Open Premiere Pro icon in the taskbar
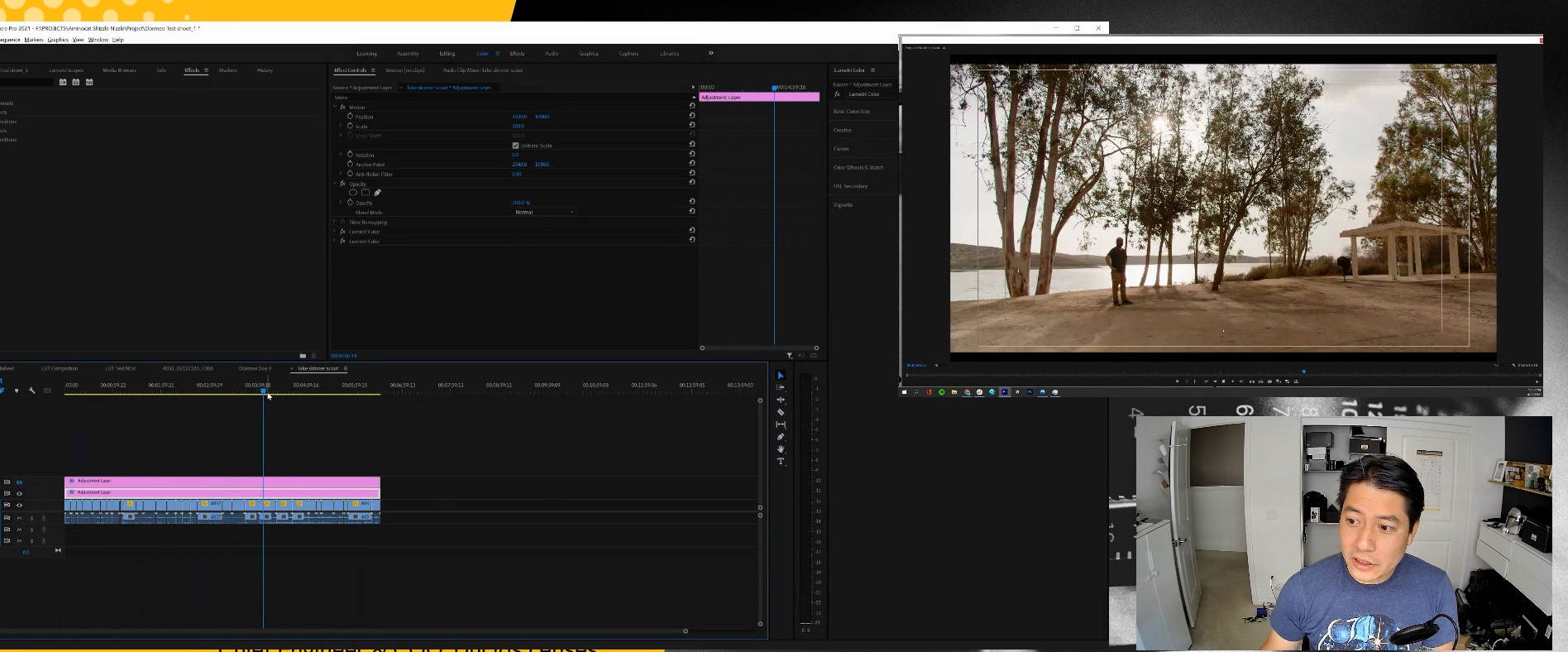 point(1004,392)
